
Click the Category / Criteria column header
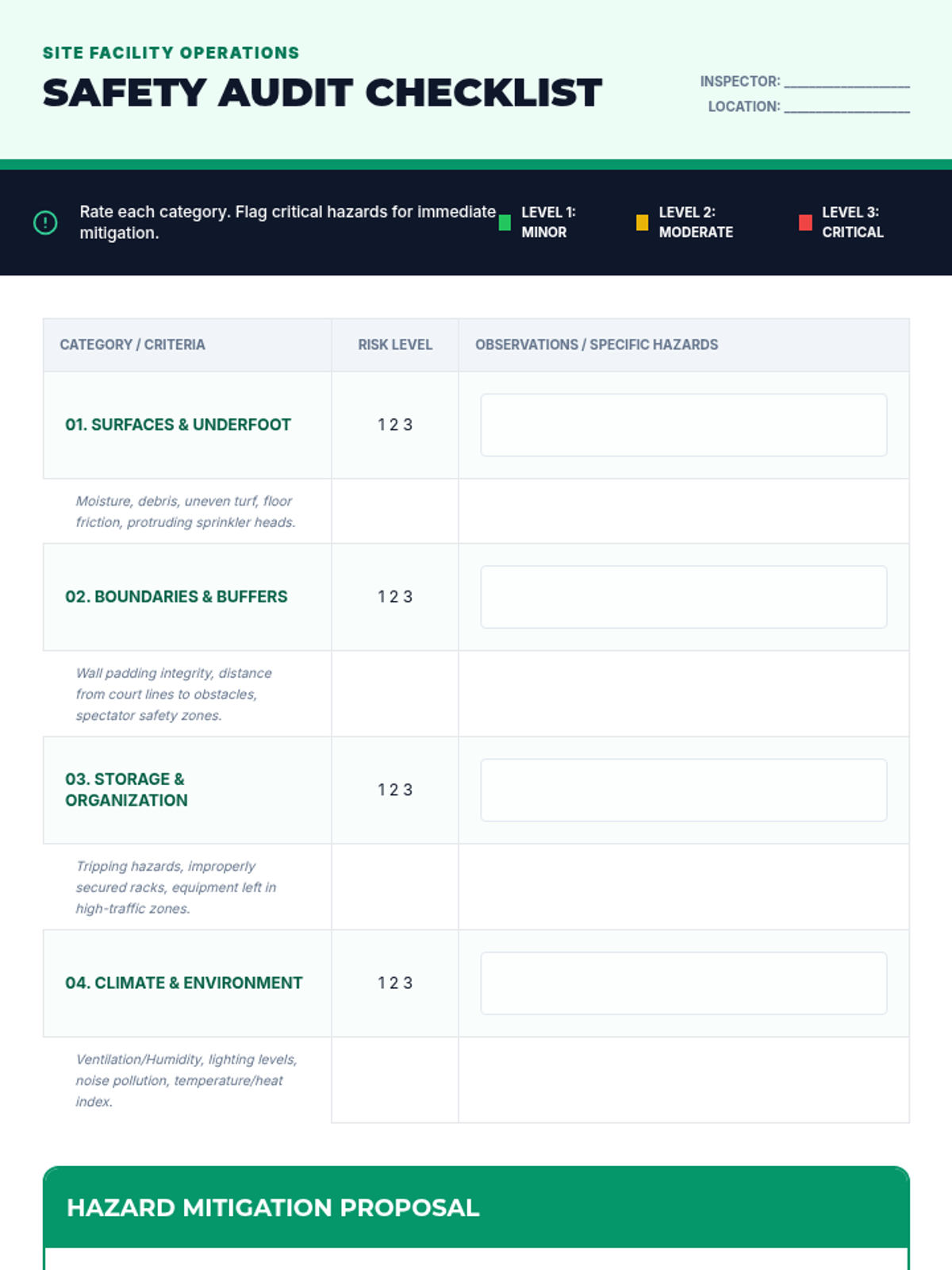[132, 345]
